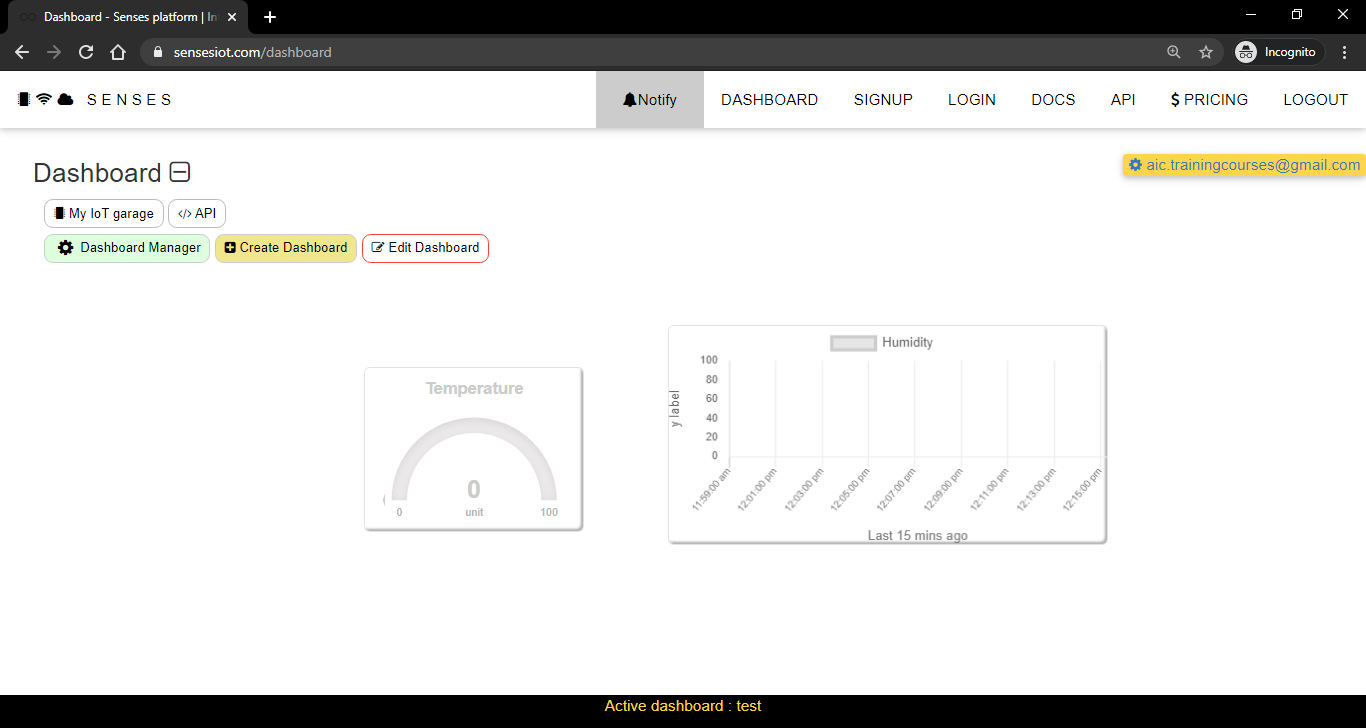Go to browser home page icon

(118, 52)
